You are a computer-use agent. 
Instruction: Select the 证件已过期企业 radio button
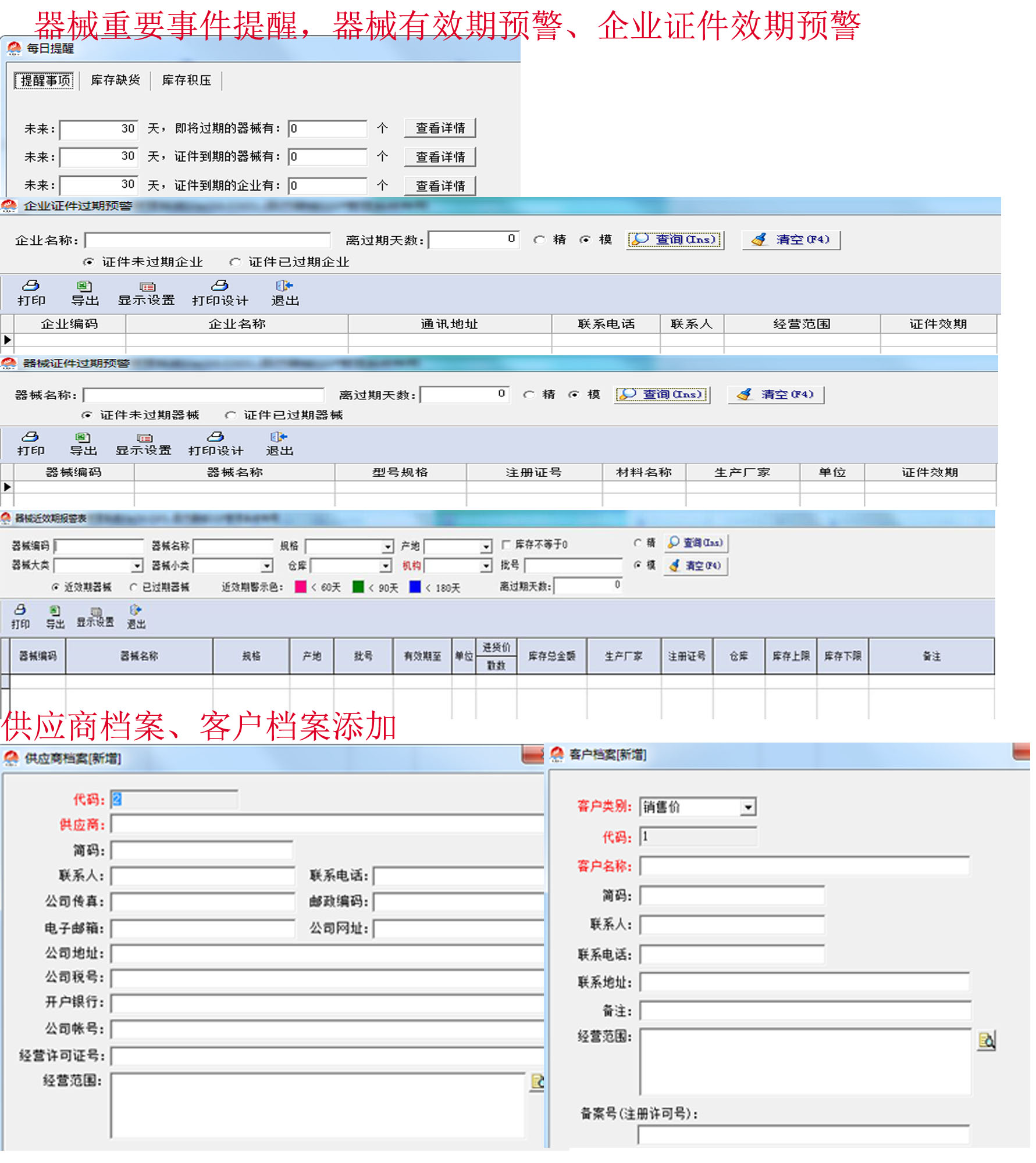coord(235,262)
